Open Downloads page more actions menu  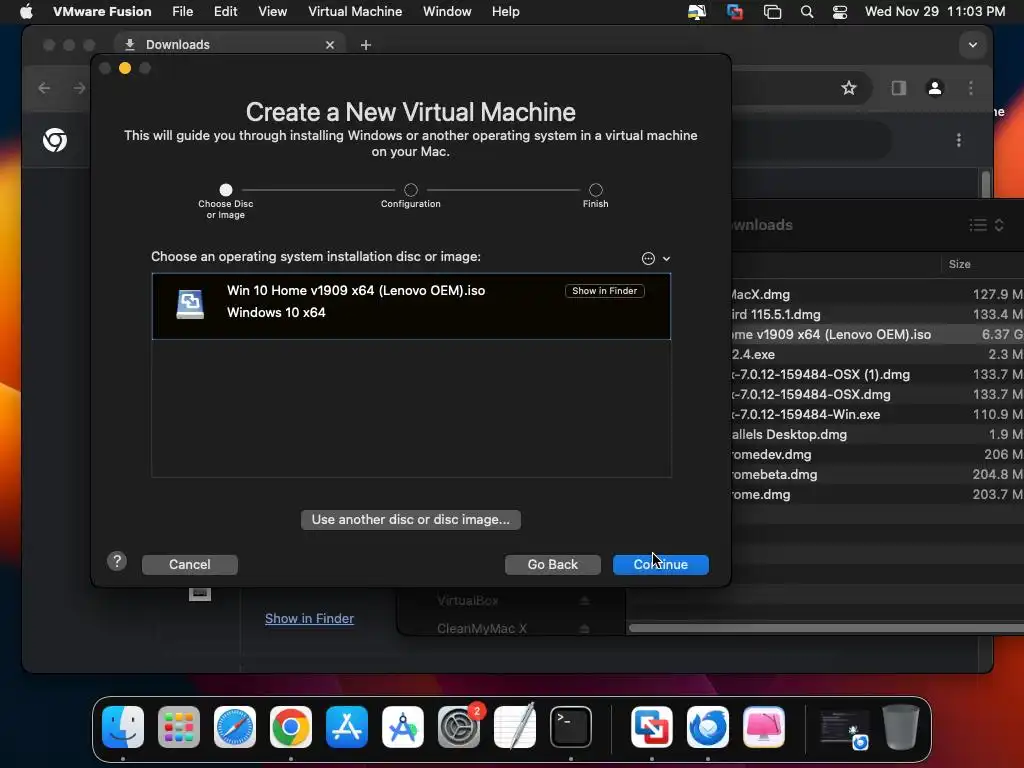point(959,140)
